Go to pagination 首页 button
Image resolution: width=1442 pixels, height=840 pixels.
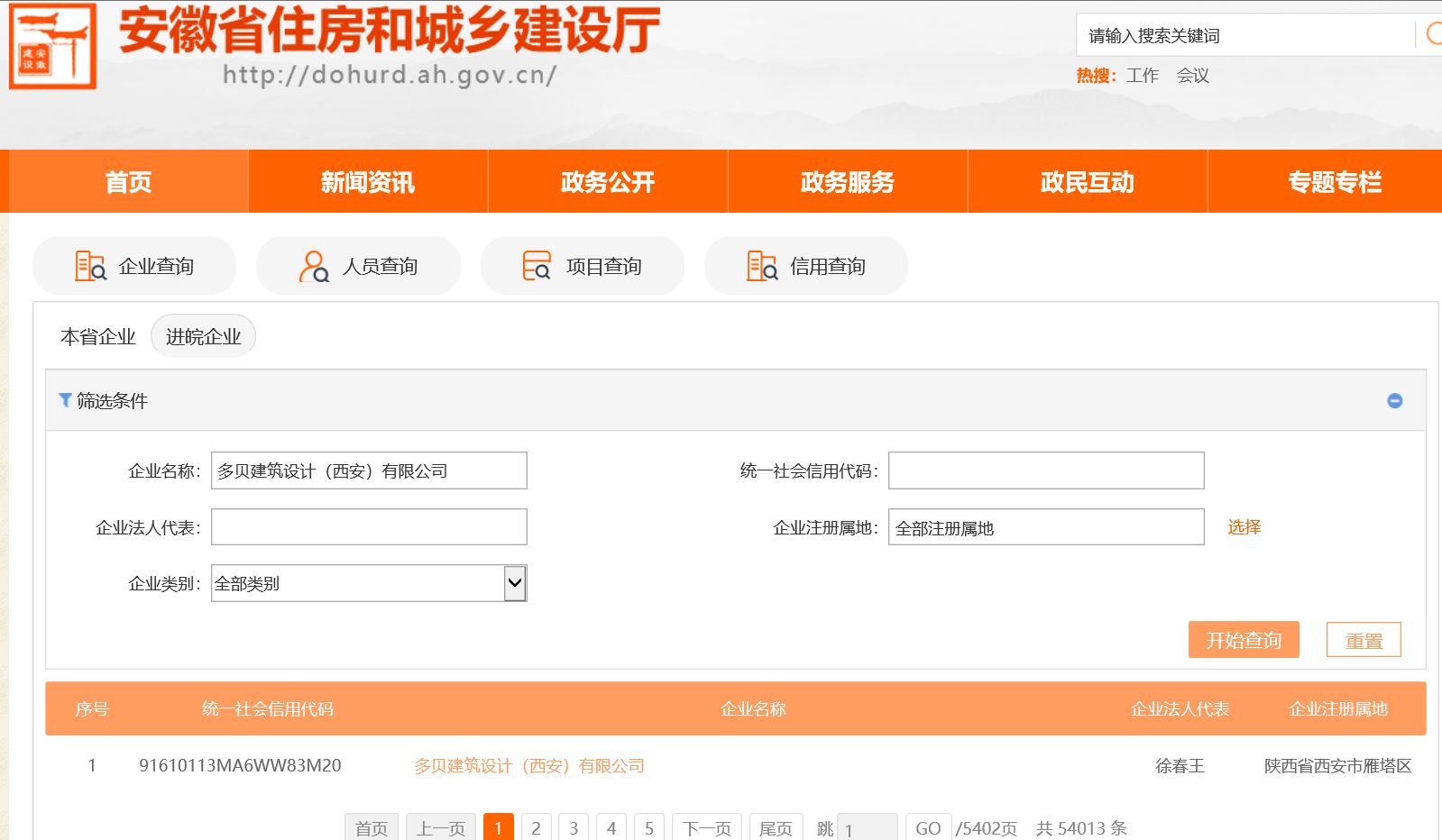[x=372, y=827]
